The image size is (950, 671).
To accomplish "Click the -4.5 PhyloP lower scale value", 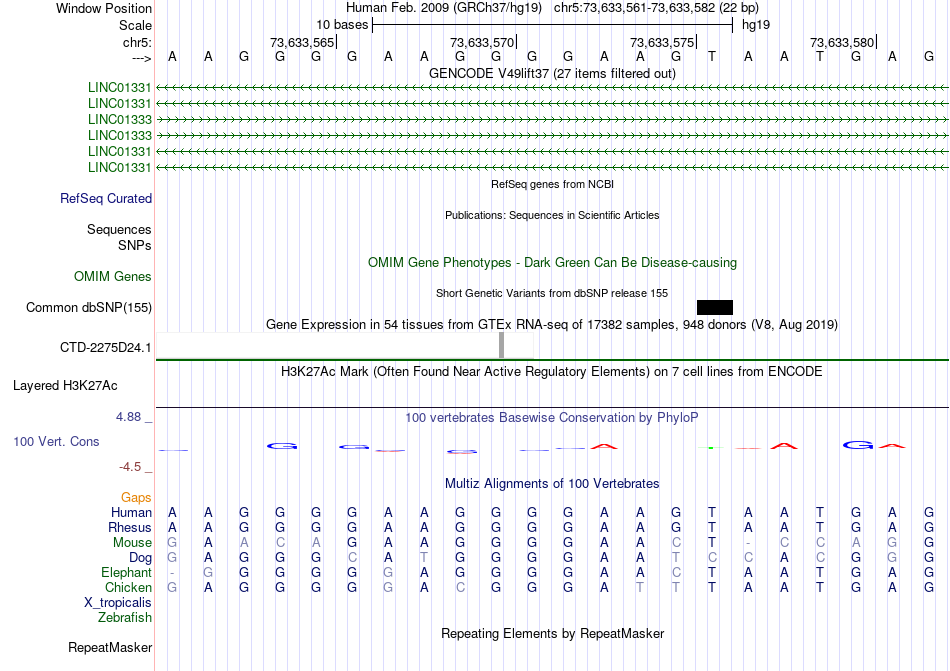I will click(130, 466).
